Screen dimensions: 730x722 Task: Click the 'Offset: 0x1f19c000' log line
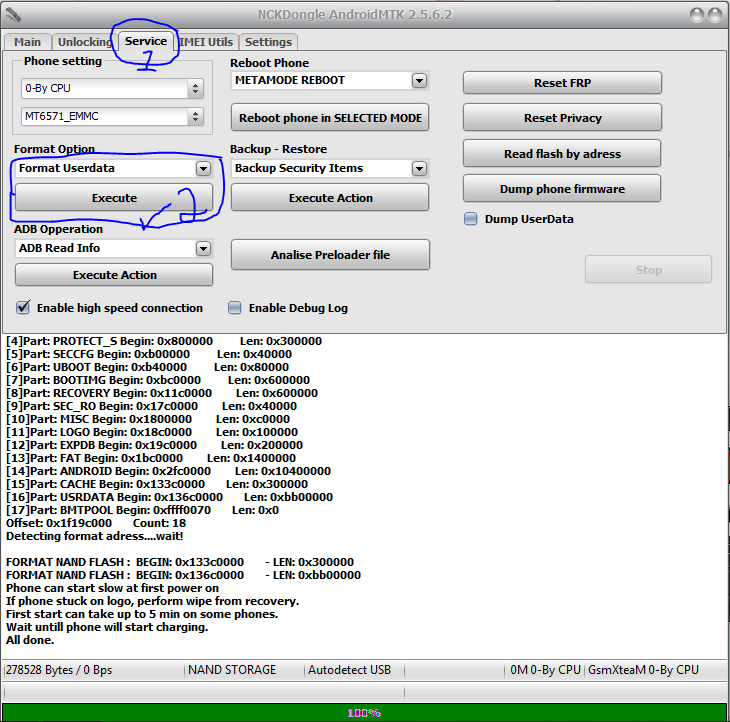coord(95,523)
